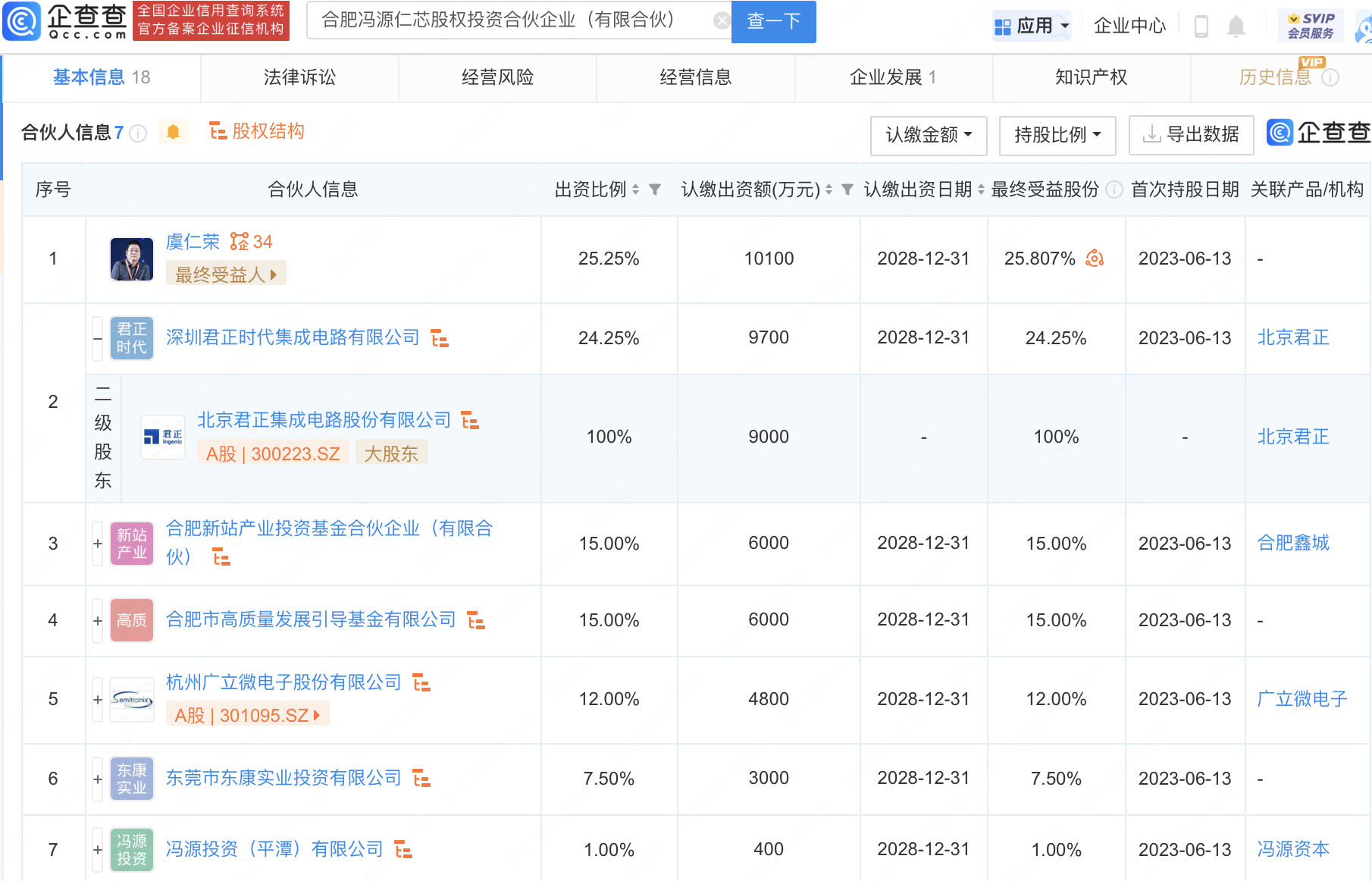Open the Qcc.com logo home link
Viewport: 1372px width, 881px height.
[x=64, y=21]
